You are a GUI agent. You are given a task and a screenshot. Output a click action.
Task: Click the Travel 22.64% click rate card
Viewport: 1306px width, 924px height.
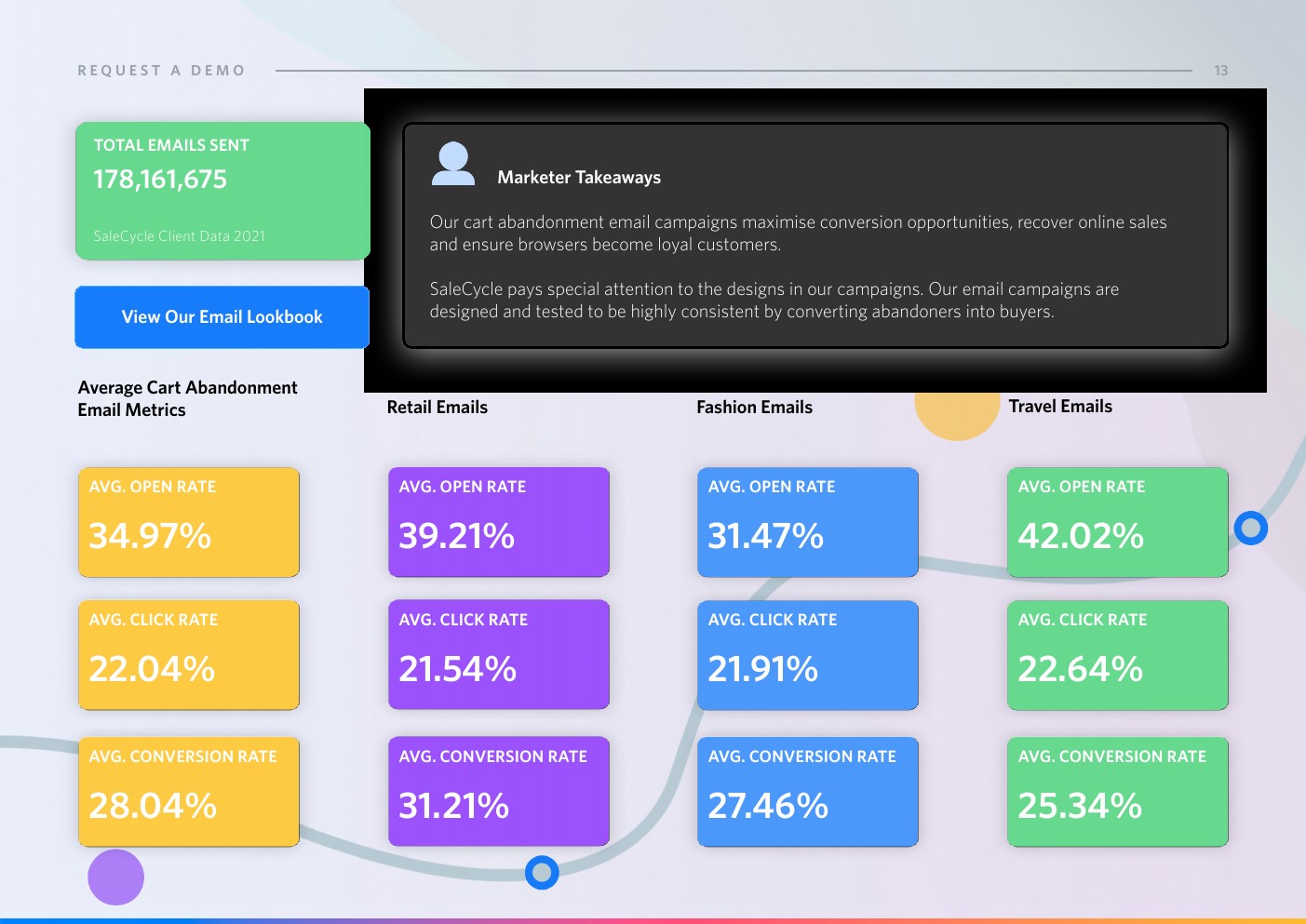pyautogui.click(x=1117, y=655)
